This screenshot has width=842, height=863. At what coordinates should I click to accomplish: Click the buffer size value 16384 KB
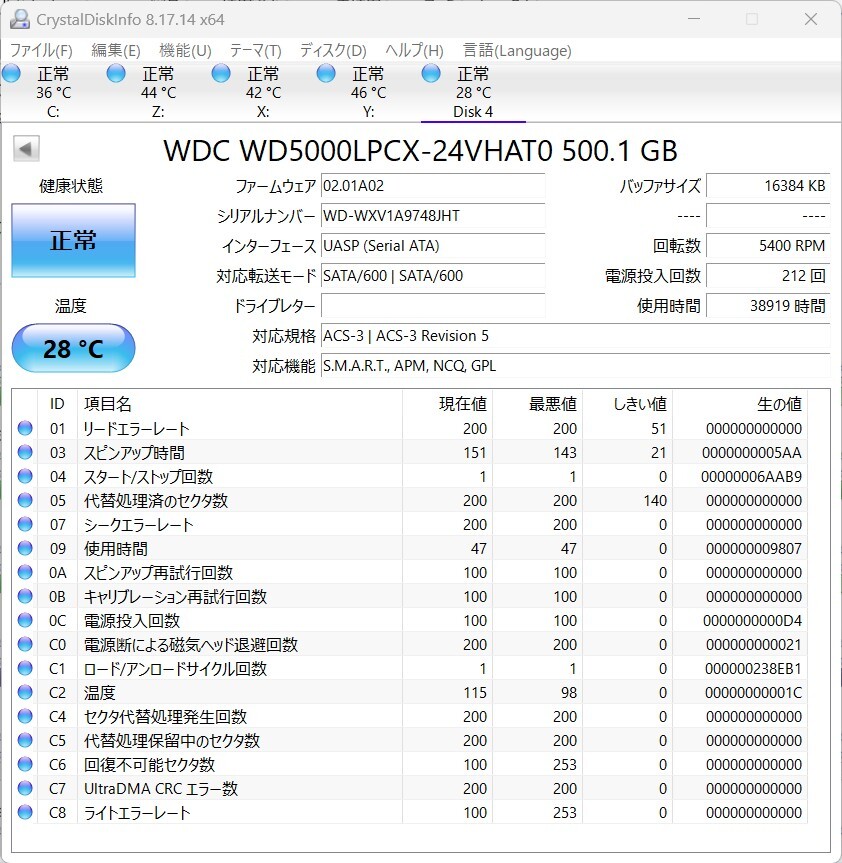point(768,185)
